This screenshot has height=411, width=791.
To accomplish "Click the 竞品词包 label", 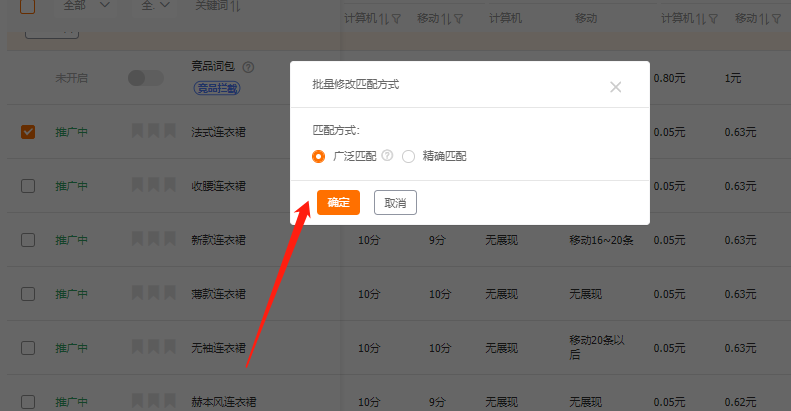I will coord(213,66).
